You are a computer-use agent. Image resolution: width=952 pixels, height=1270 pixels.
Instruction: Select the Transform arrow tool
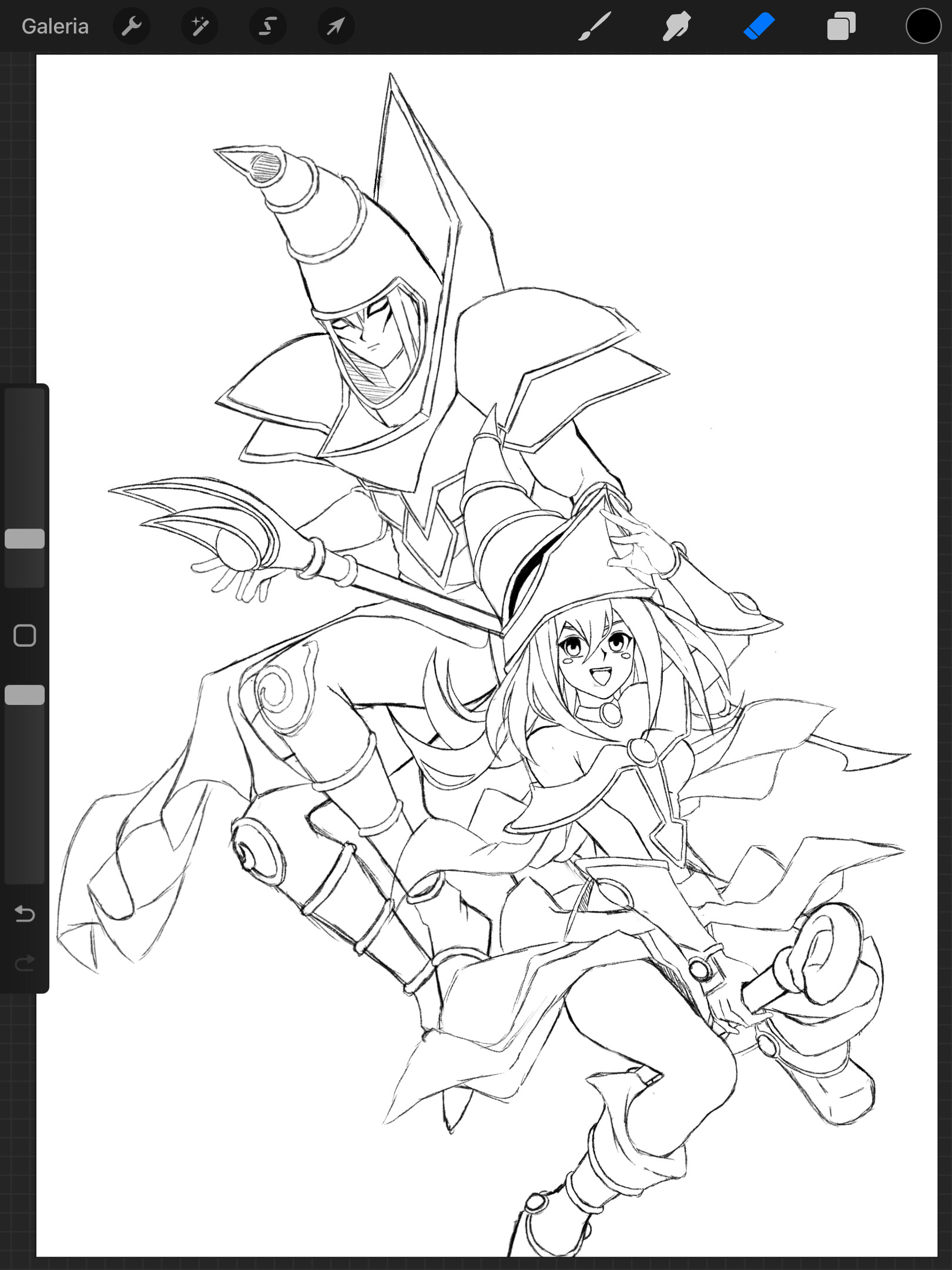click(335, 26)
